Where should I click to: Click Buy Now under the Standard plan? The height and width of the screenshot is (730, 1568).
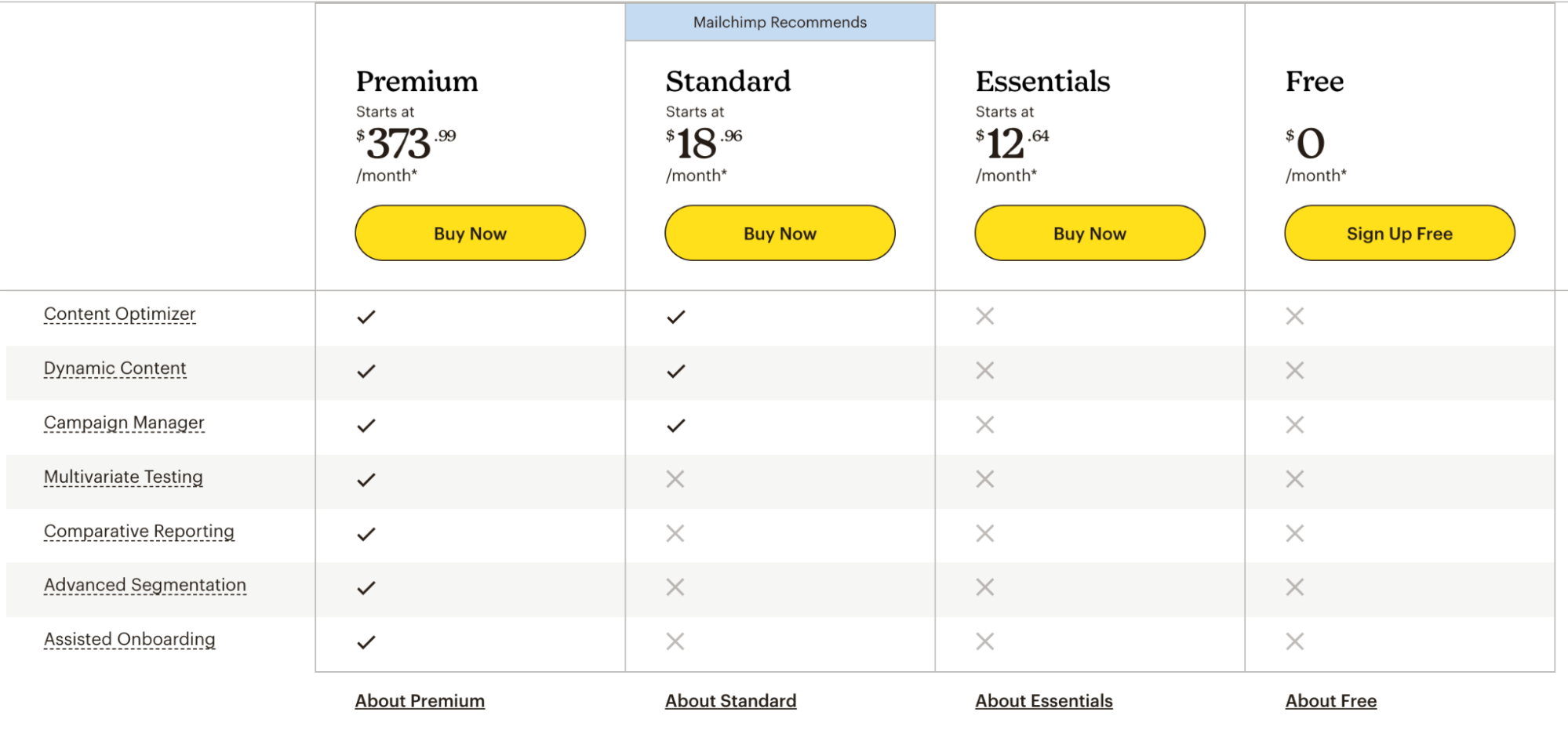coord(779,233)
